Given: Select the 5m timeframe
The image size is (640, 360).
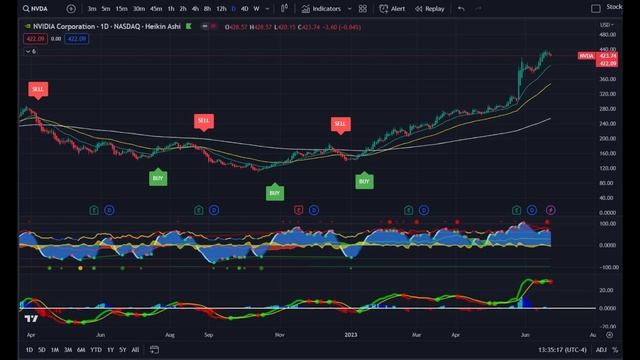Looking at the screenshot, I should 106,9.
